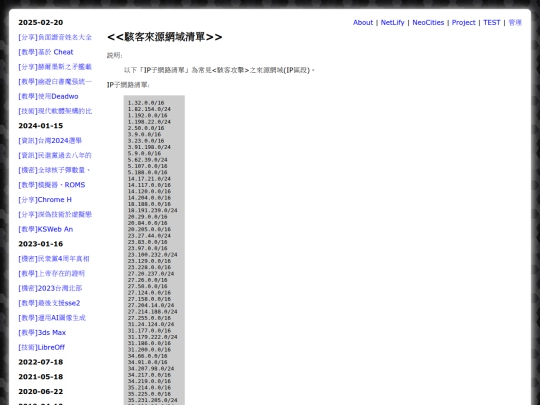This screenshot has height=405, width=540.
Task: Click the 34.91.0.0/16 list entry
Action: [147, 362]
